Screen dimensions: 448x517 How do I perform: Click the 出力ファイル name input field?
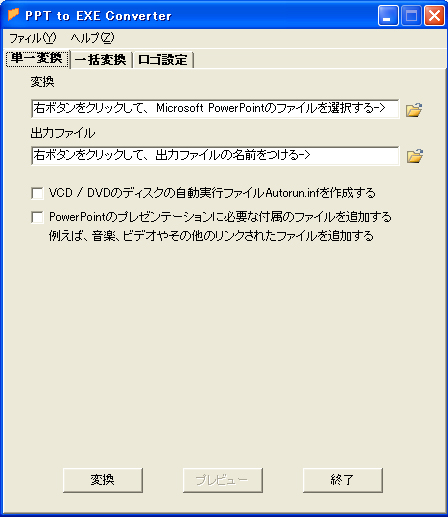[x=215, y=155]
